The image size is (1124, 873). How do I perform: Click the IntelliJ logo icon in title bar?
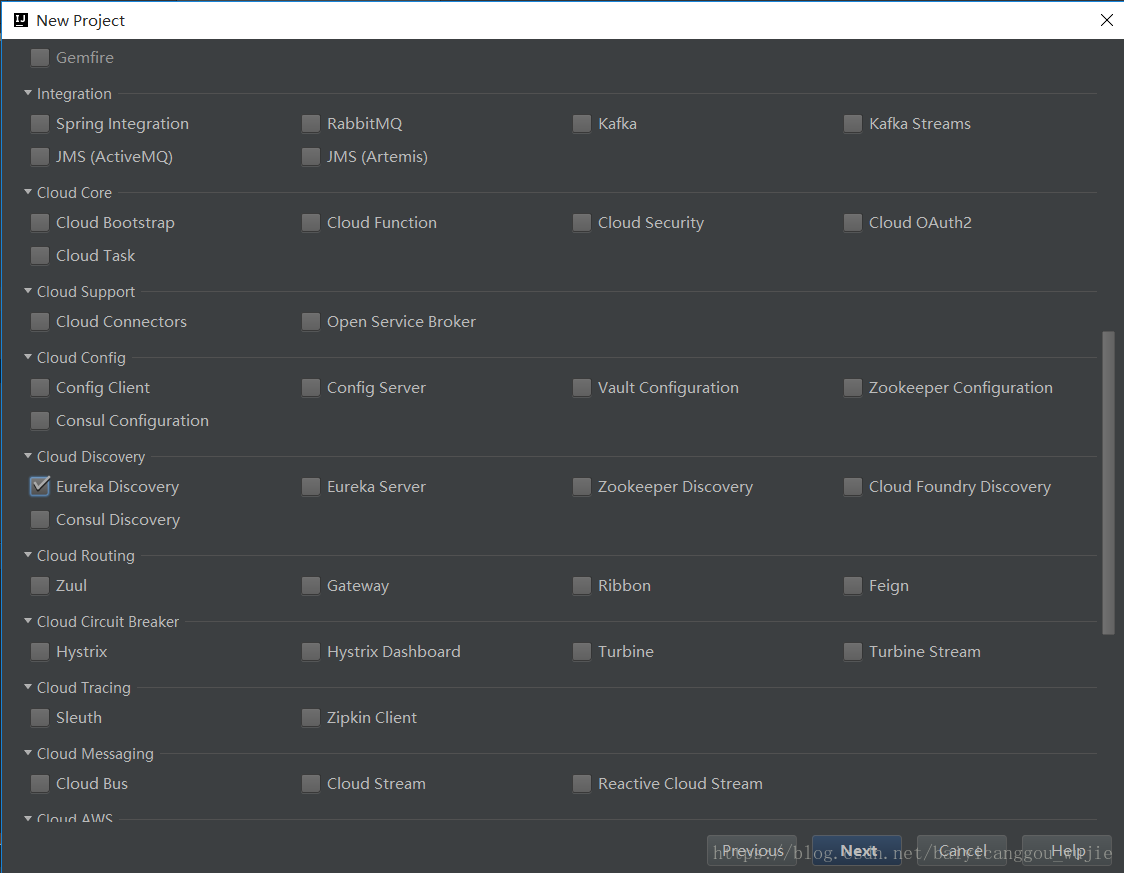click(x=21, y=20)
